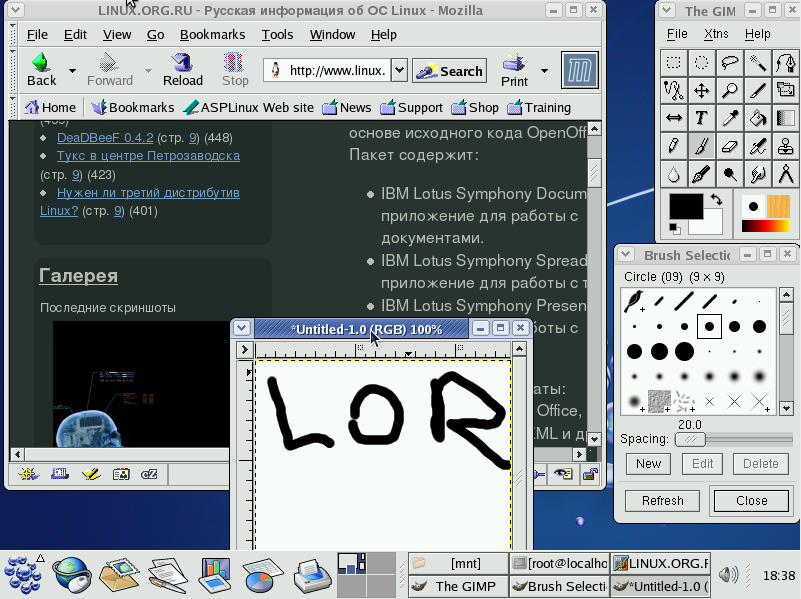Click the Search button in Mozilla

pyautogui.click(x=450, y=70)
